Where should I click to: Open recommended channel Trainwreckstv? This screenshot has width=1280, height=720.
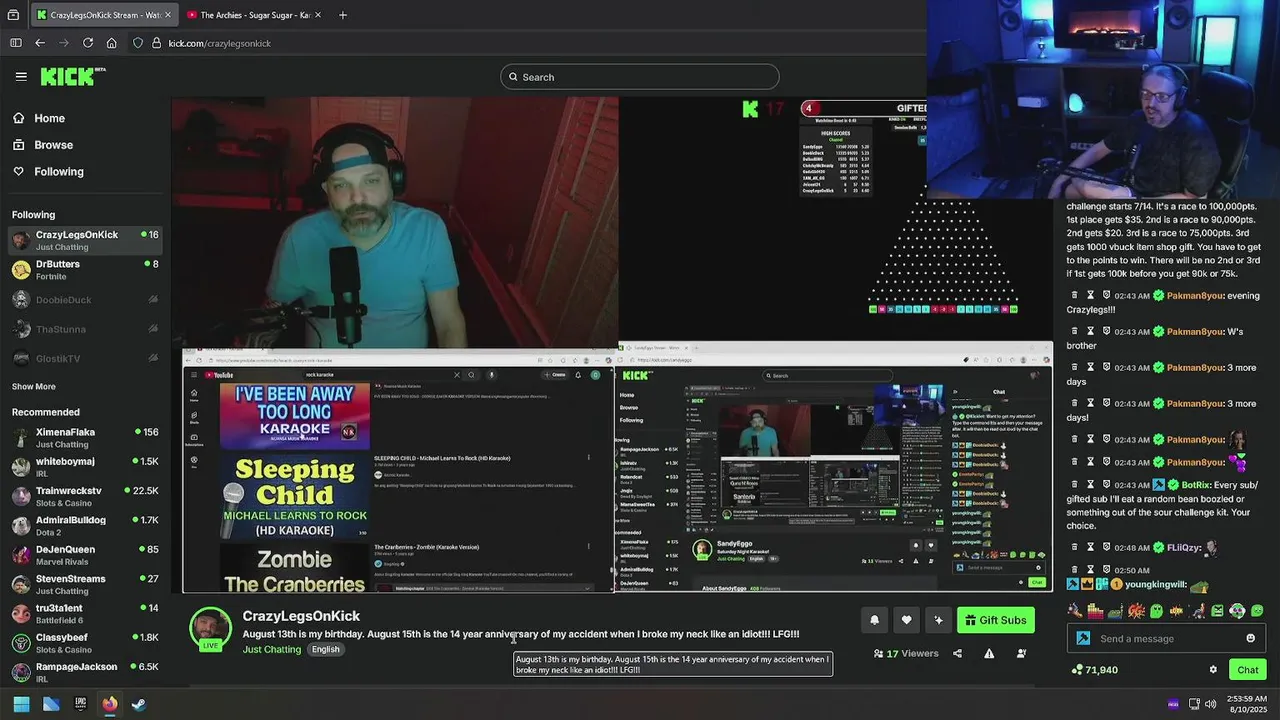coord(86,497)
